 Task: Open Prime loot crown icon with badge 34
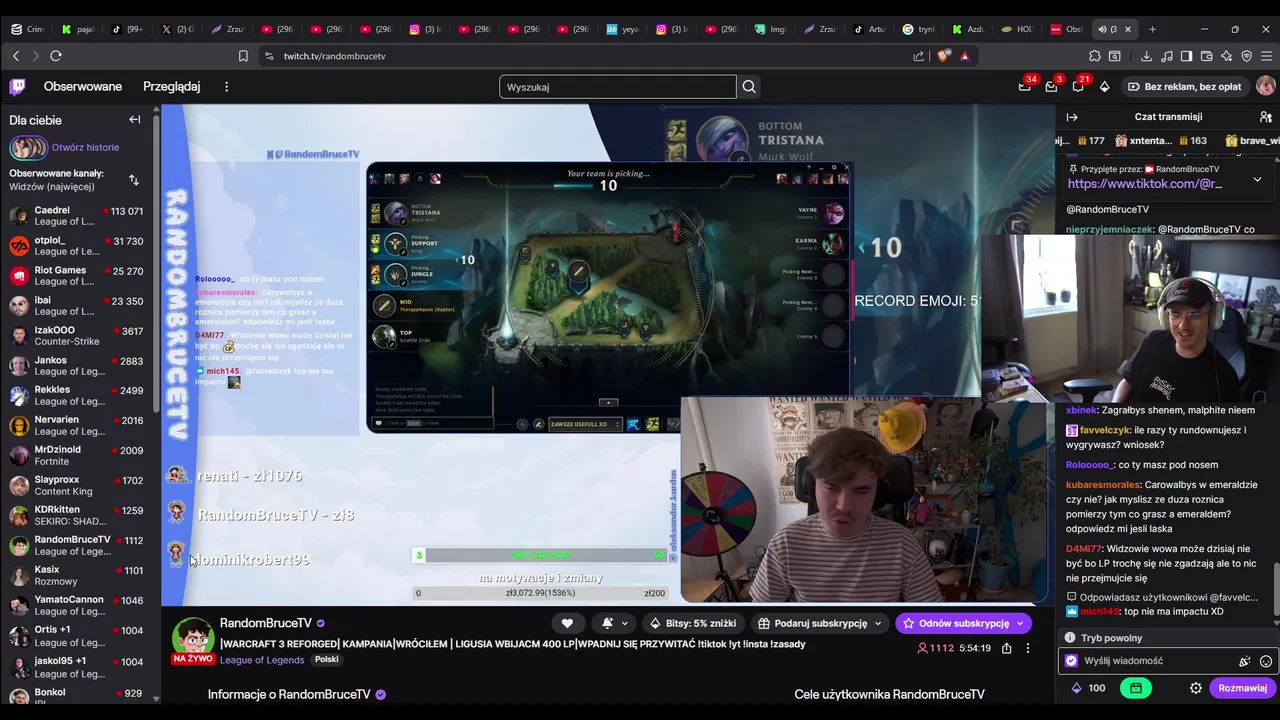click(x=1025, y=87)
